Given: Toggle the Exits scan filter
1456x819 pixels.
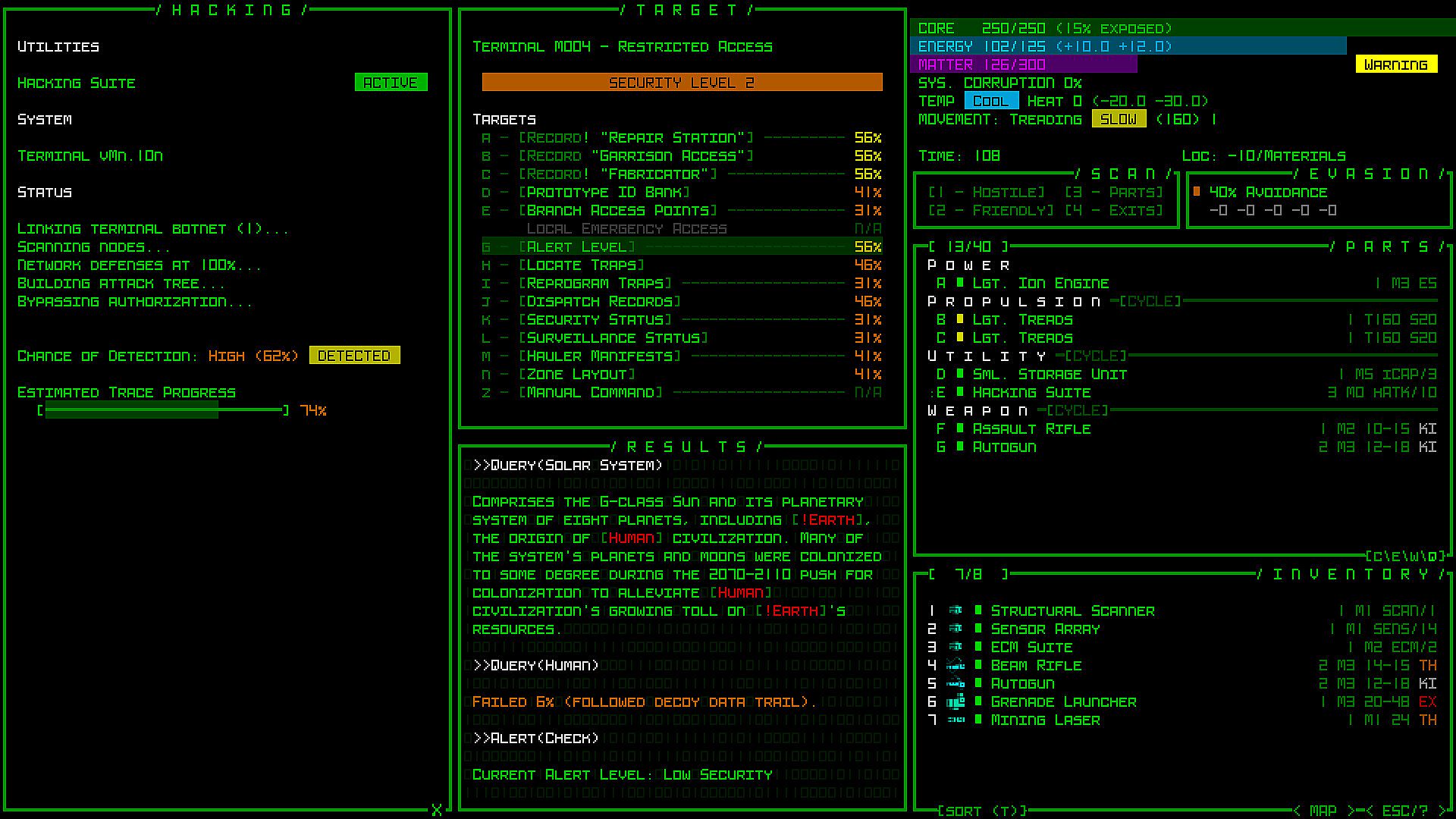Looking at the screenshot, I should 1113,211.
